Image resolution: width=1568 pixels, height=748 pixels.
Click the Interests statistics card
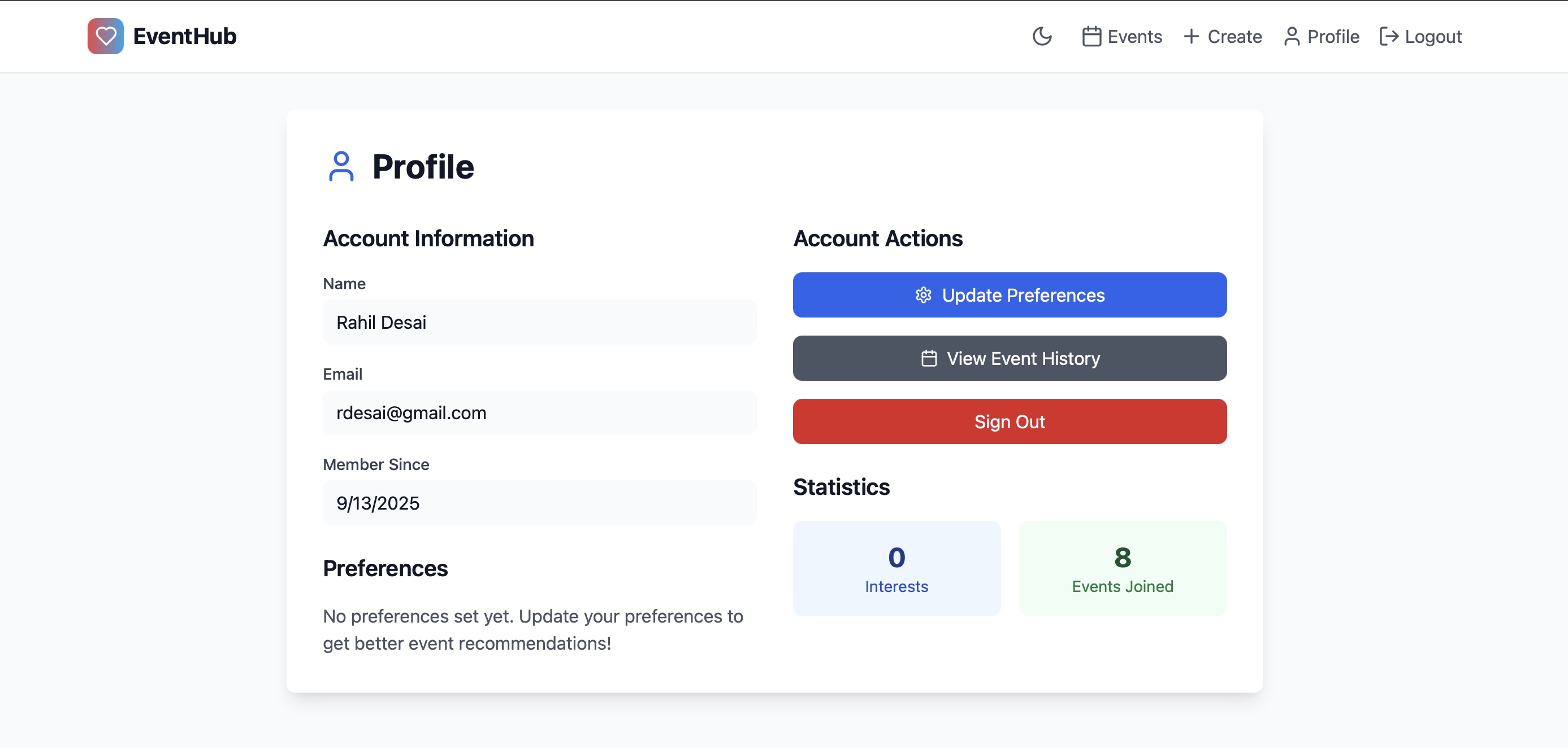coord(896,568)
